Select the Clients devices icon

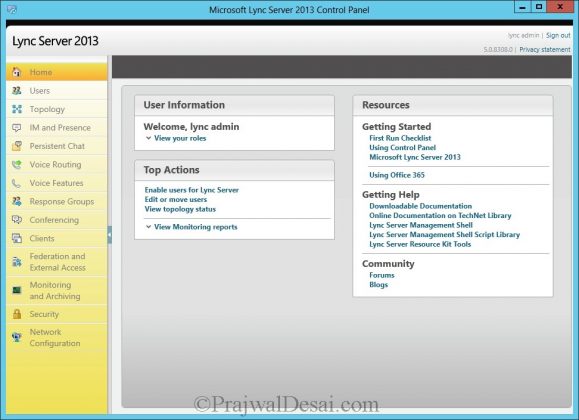coord(17,238)
